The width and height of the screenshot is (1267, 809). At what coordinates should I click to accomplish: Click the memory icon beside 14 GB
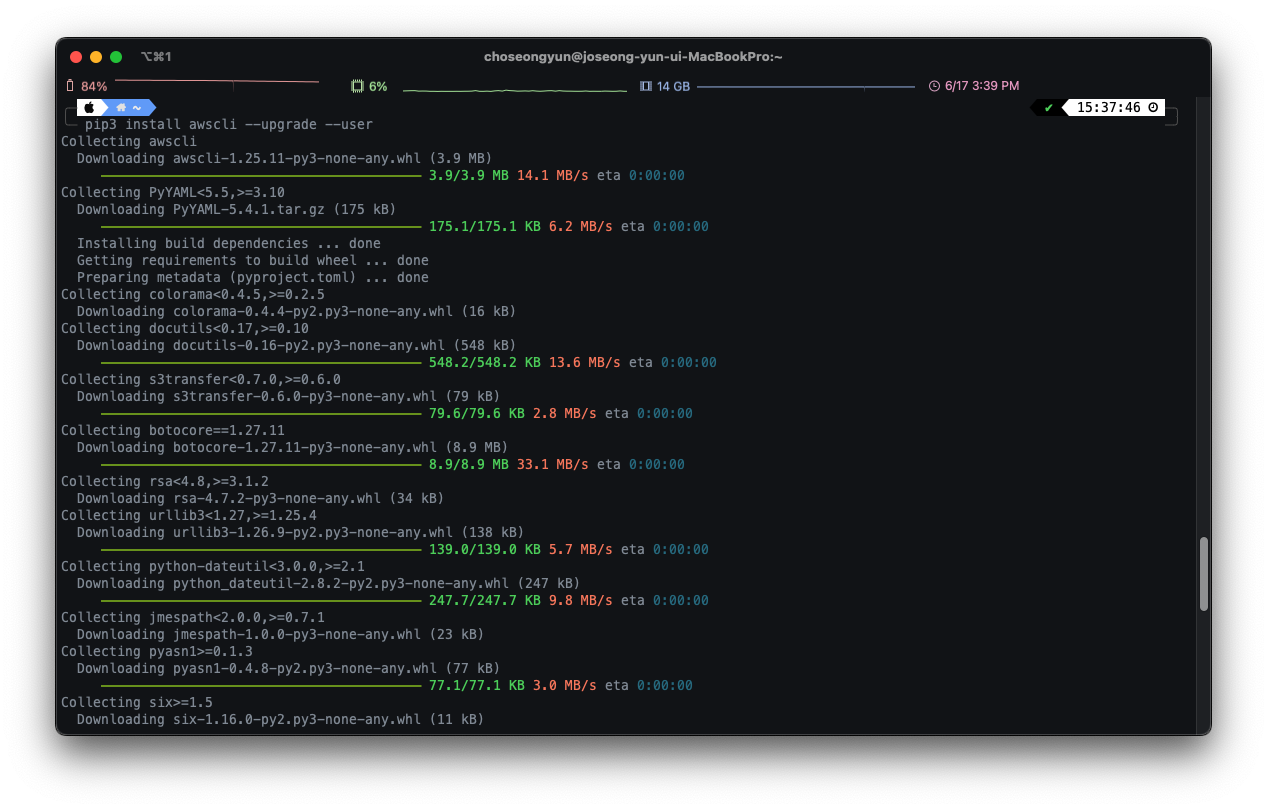(646, 86)
